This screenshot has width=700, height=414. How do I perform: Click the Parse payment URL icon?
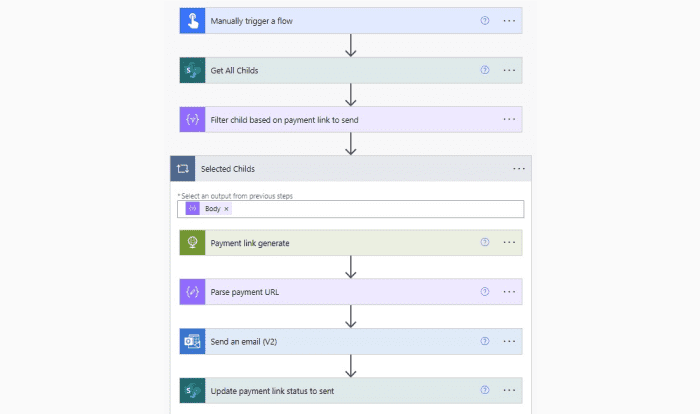pos(190,291)
